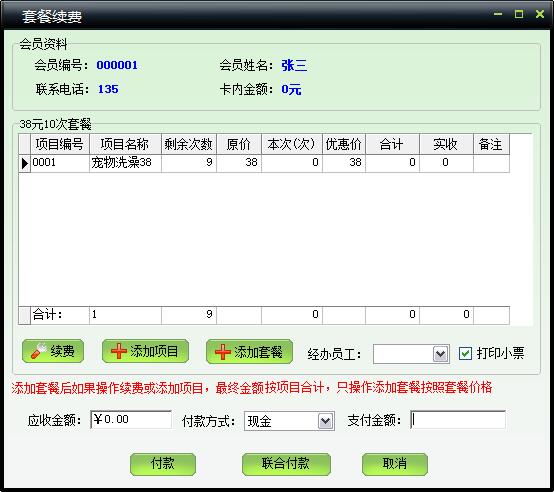Click the 取消 cancel button

pyautogui.click(x=395, y=464)
